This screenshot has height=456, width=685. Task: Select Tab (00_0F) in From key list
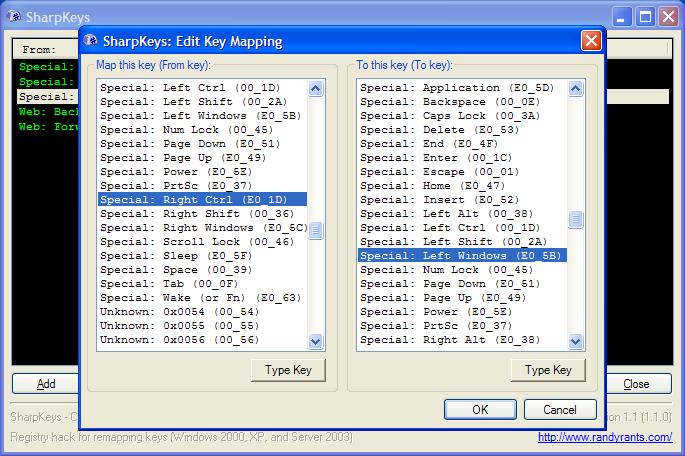point(202,283)
